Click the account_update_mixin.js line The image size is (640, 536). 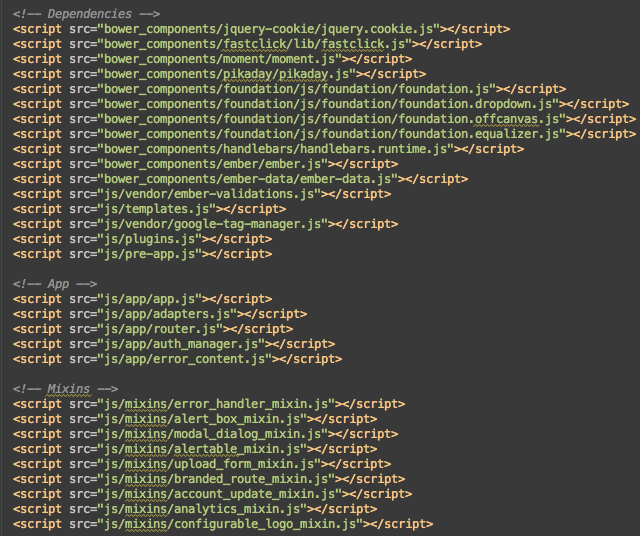pos(212,494)
